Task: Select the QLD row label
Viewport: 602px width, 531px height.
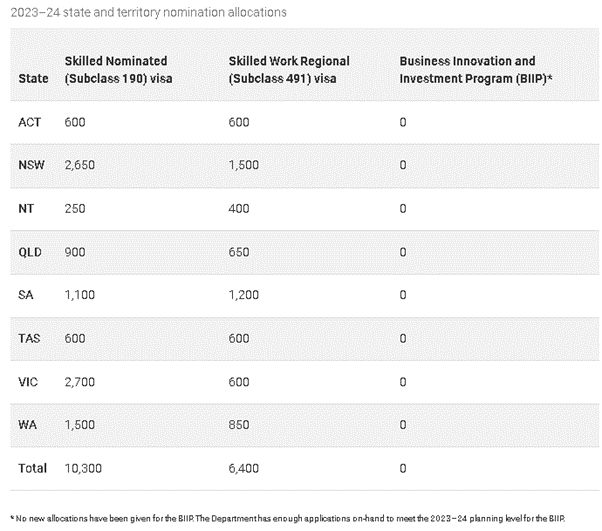Action: [30, 252]
